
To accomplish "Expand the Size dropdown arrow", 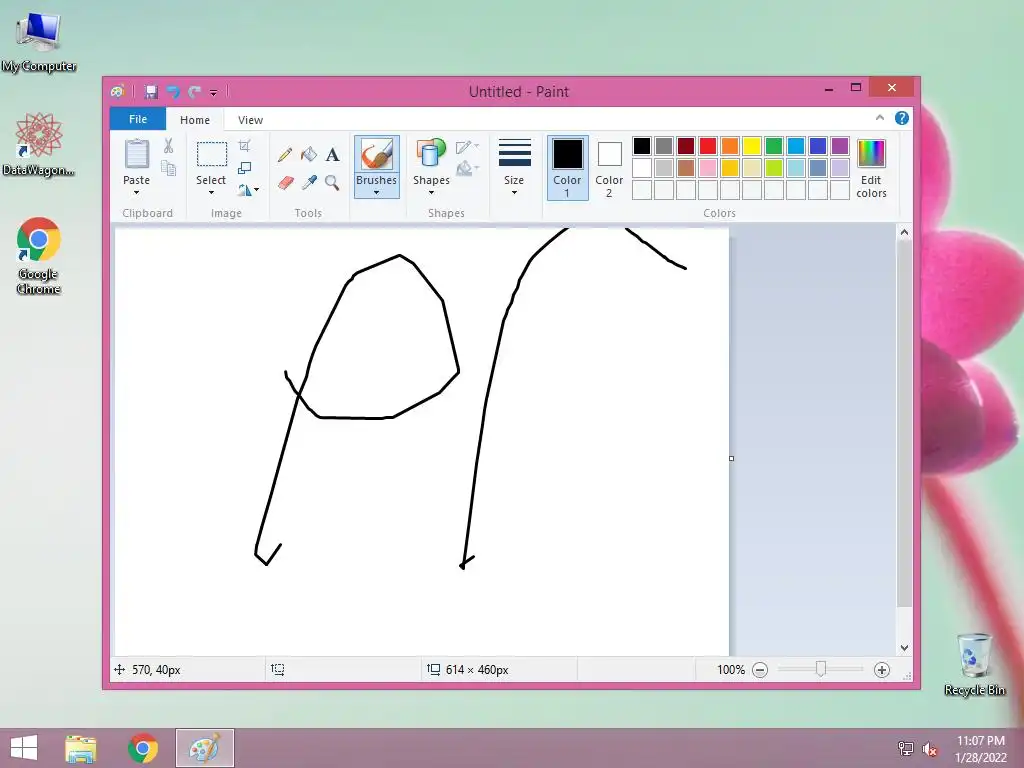I will (515, 193).
